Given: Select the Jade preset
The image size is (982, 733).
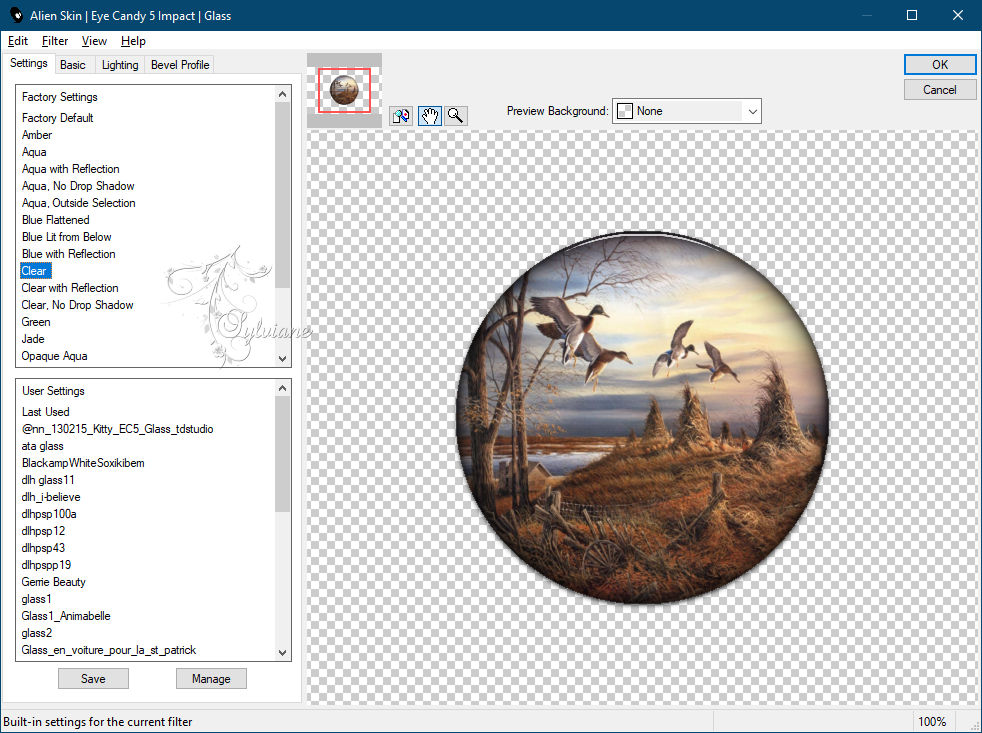Looking at the screenshot, I should click(33, 339).
